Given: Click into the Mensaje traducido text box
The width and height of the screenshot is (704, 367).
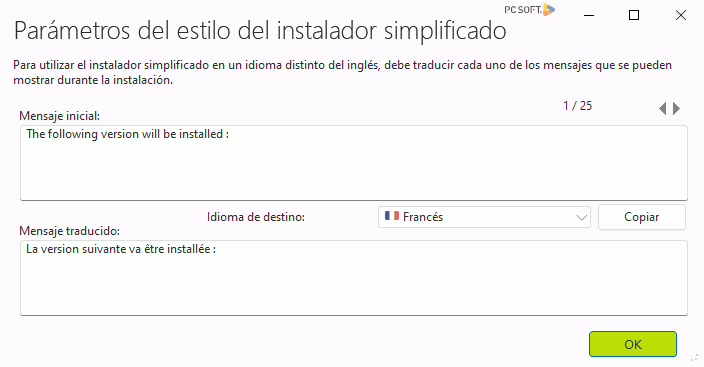Looking at the screenshot, I should click(354, 278).
